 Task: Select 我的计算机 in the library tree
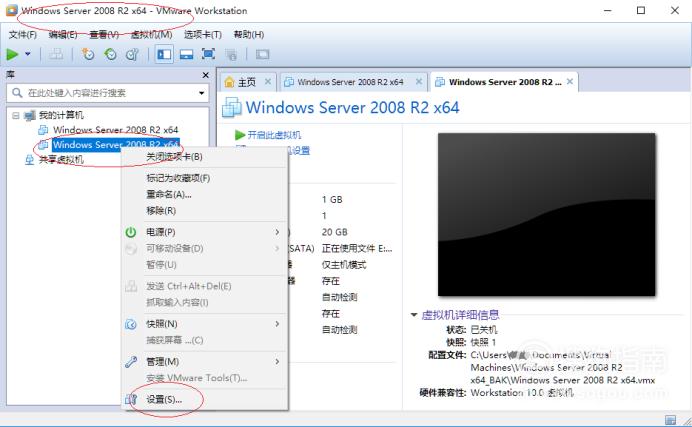[x=61, y=115]
